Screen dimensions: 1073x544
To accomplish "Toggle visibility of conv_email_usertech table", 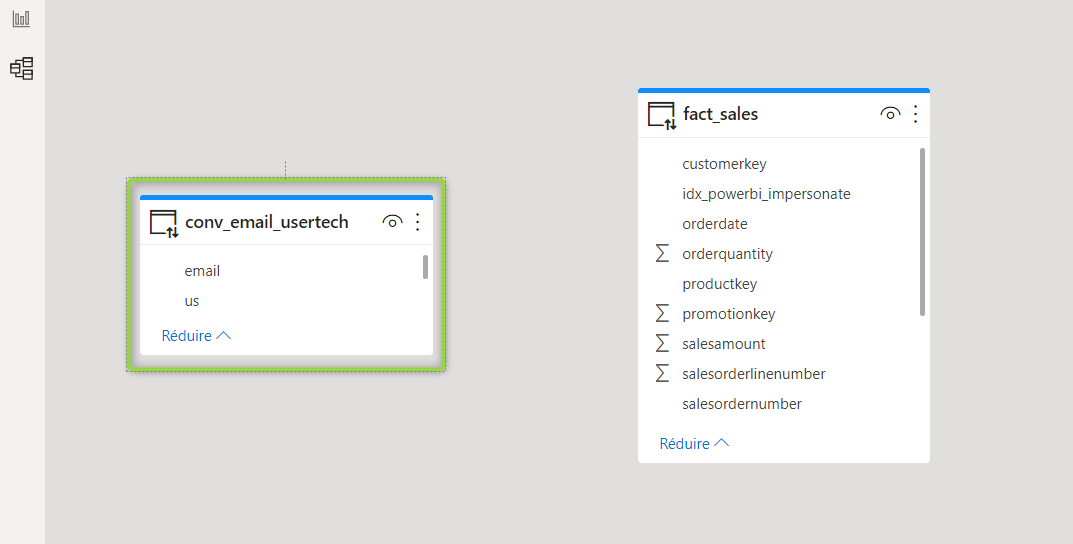I will (x=392, y=222).
